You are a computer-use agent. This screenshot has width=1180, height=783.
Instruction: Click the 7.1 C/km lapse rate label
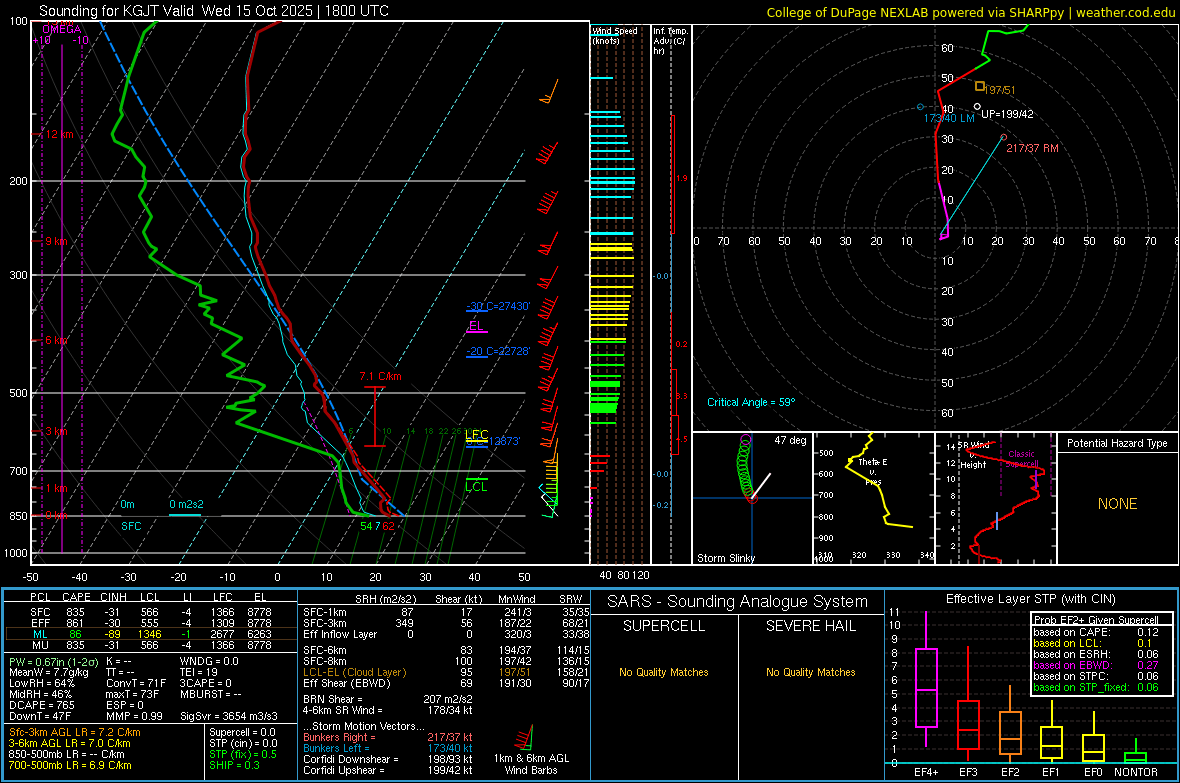tap(380, 376)
